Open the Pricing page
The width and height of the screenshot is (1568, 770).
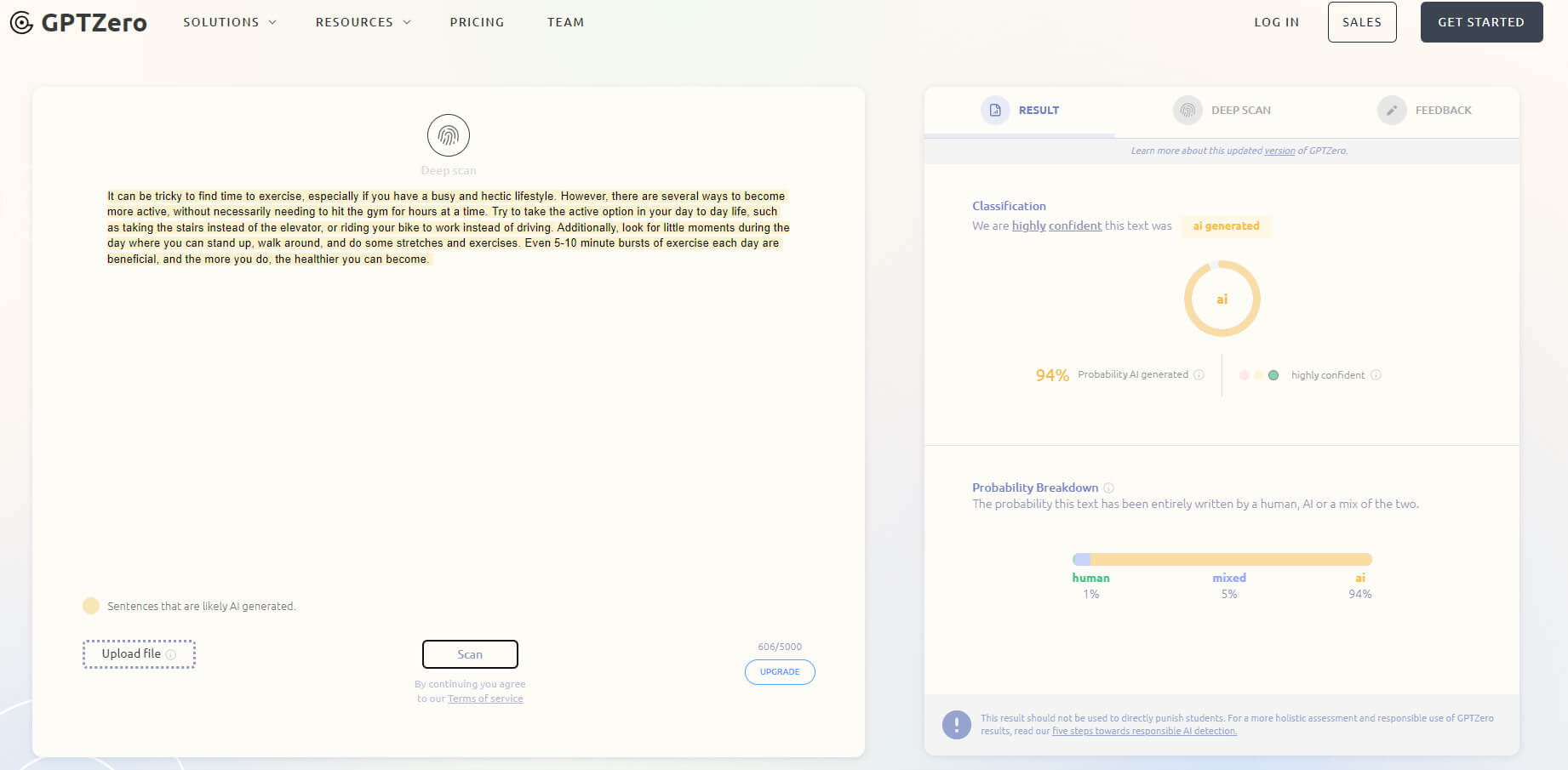(477, 22)
